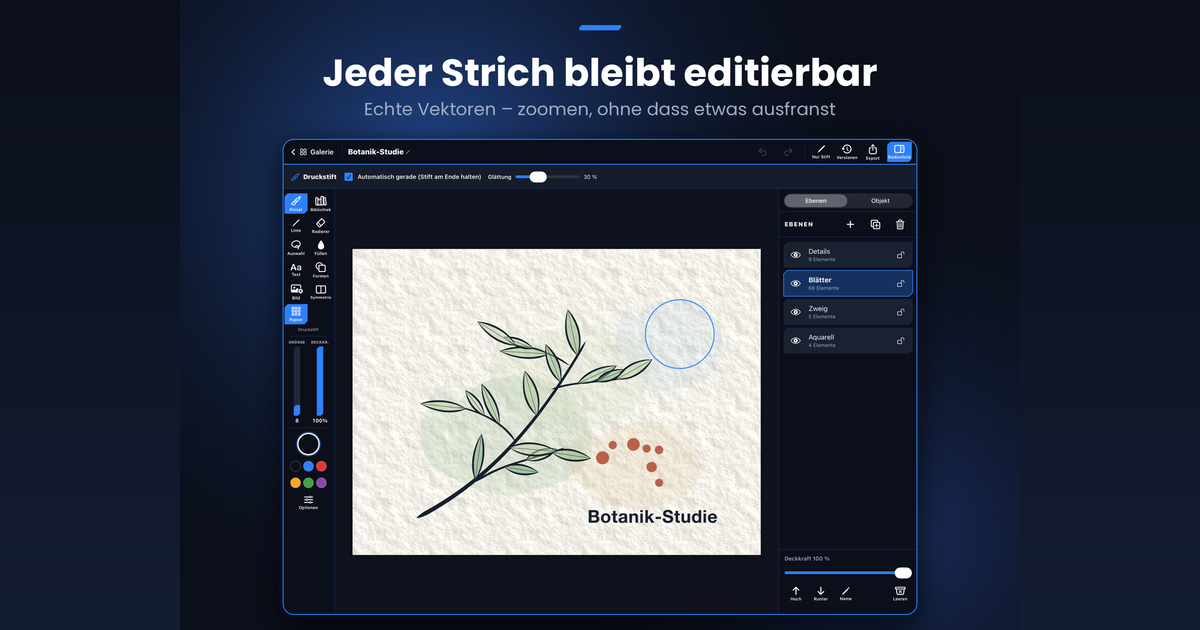Screen dimensions: 1200x630
Task: Select the Pinsel brush tool
Action: (x=296, y=203)
